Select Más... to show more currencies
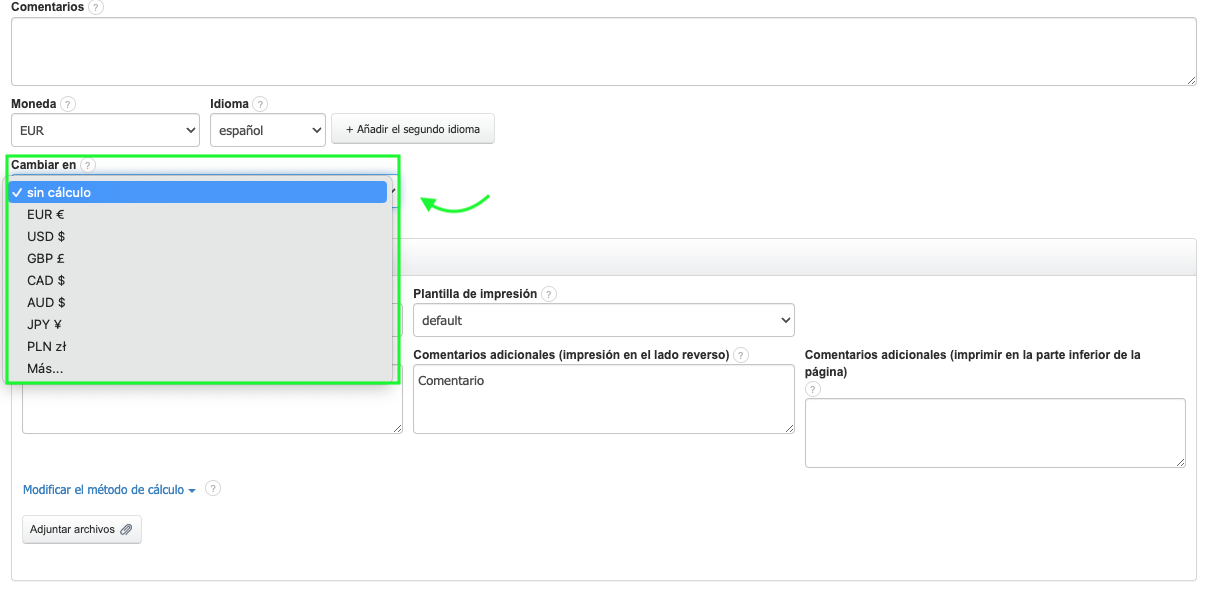The width and height of the screenshot is (1220, 605). (x=45, y=368)
